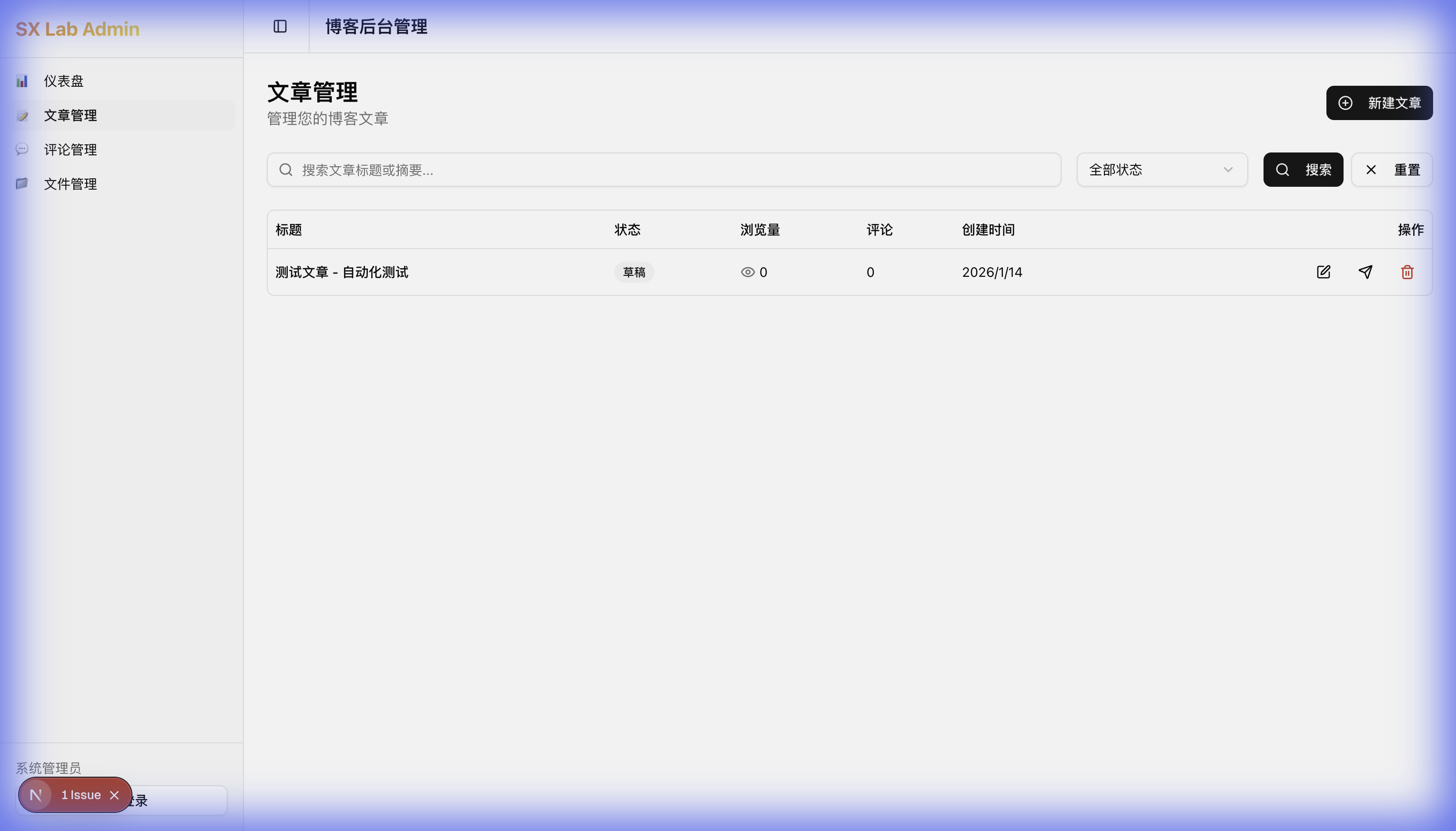
Task: Click the X icon next to 重置
Action: 1371,170
